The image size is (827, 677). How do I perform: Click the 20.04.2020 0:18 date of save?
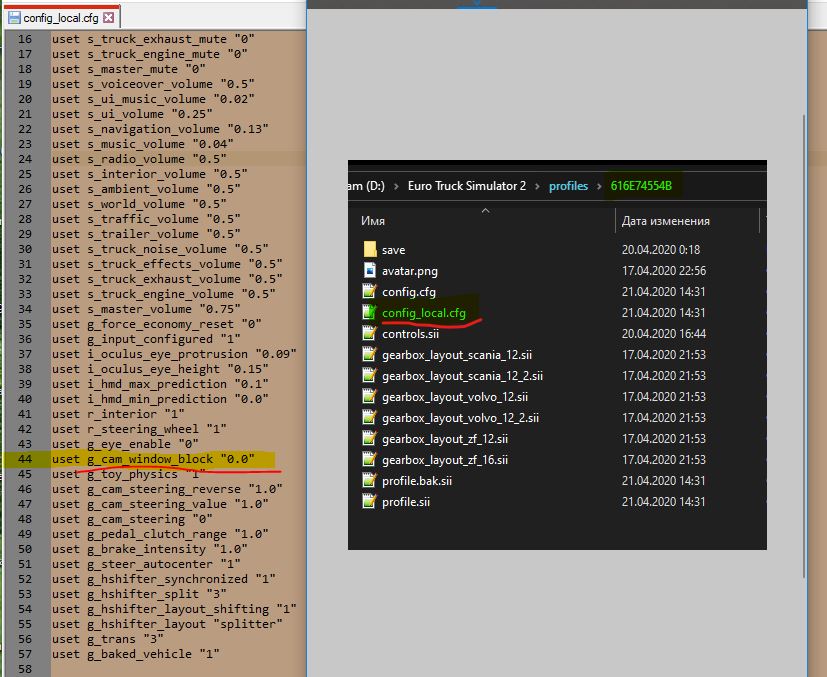pyautogui.click(x=660, y=249)
